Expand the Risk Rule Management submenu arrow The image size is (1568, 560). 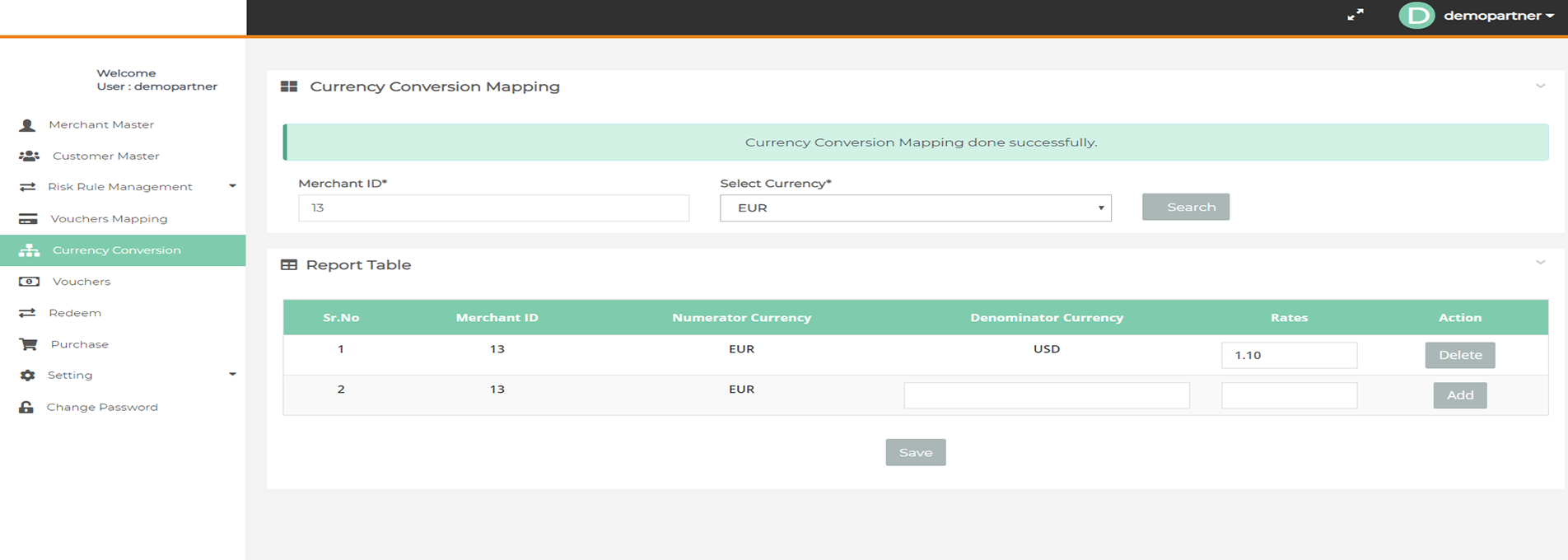[x=232, y=186]
